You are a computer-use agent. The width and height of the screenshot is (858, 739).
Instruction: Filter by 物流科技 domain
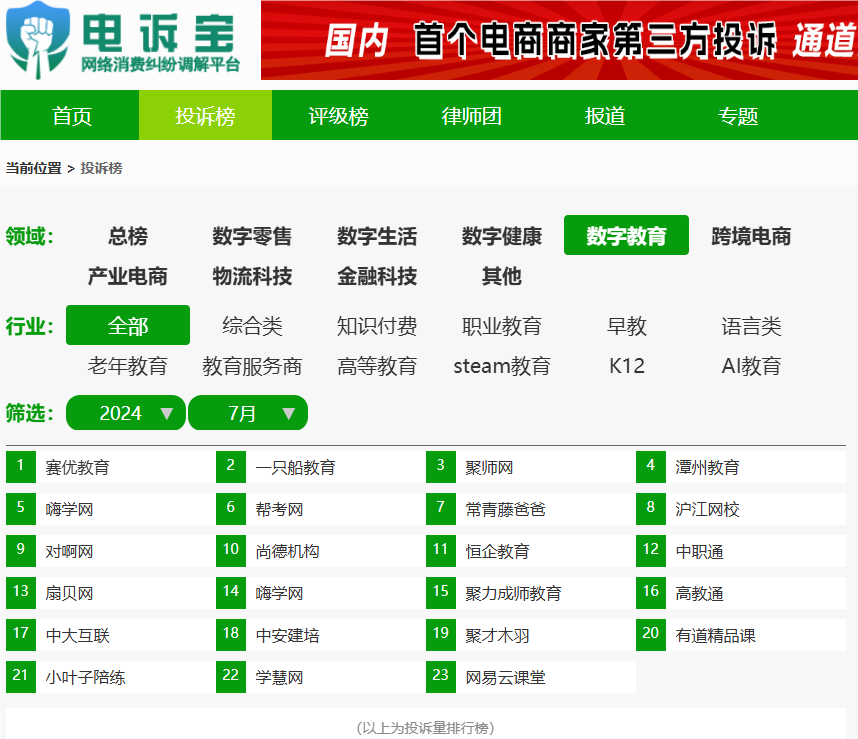pyautogui.click(x=252, y=276)
